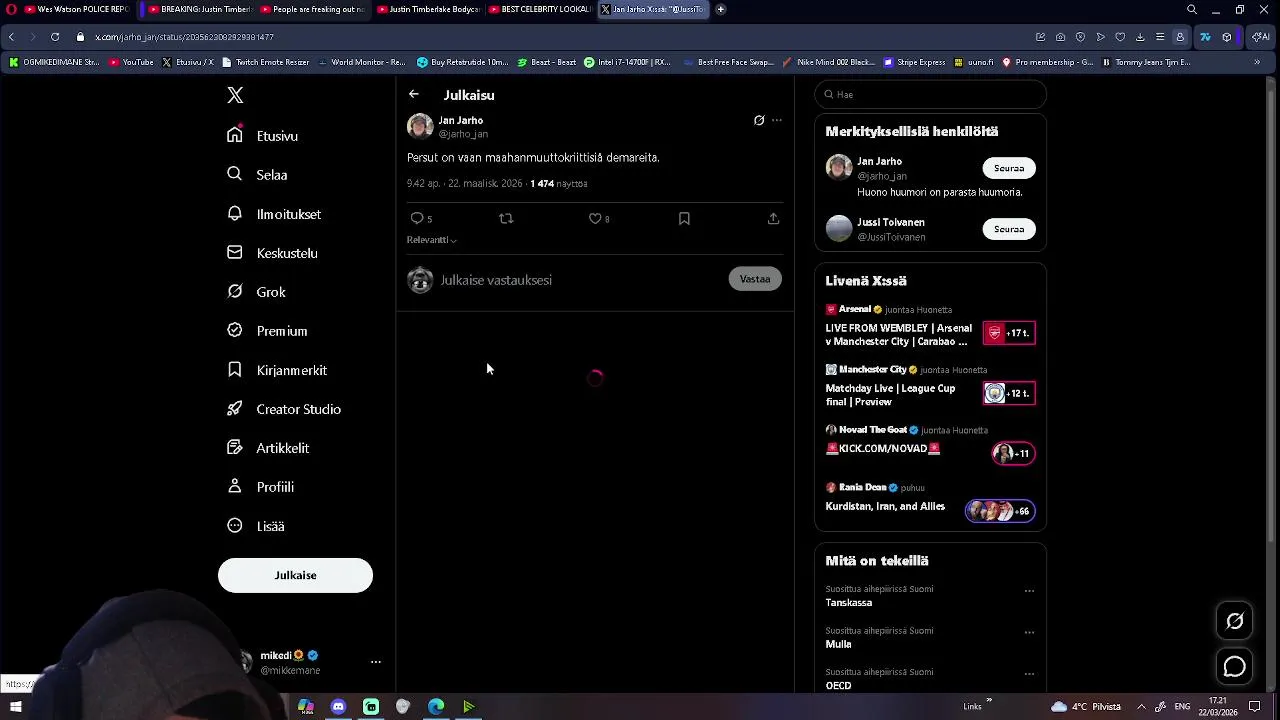
Task: Open Discord from the taskbar
Action: coord(338,707)
